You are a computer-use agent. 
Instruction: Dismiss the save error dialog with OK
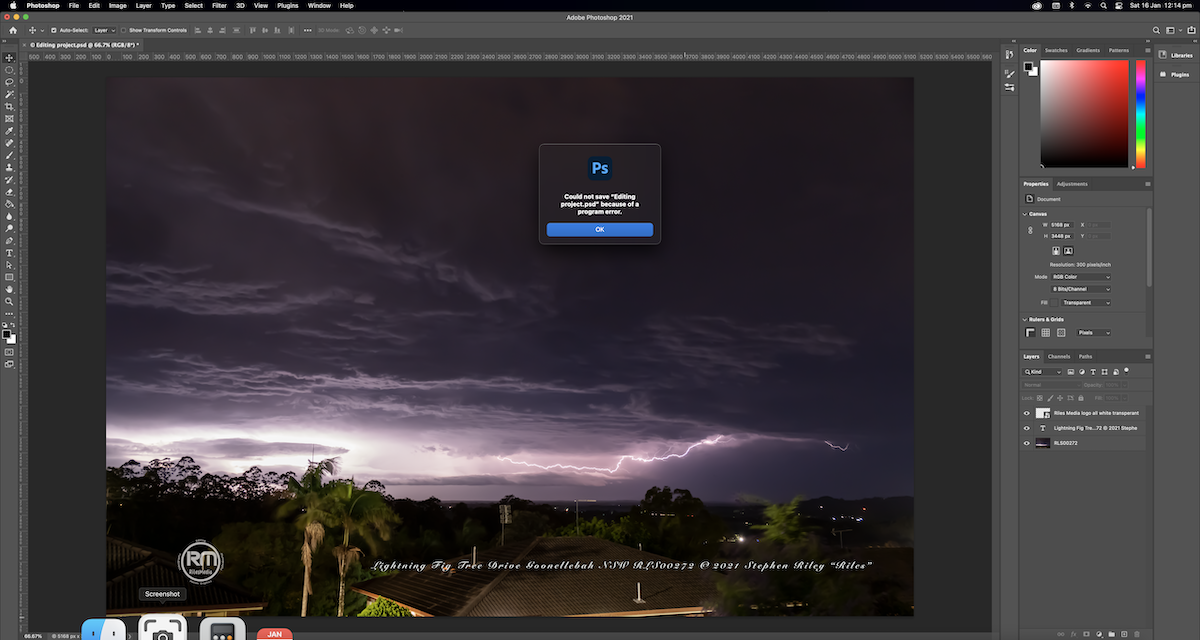(x=599, y=229)
